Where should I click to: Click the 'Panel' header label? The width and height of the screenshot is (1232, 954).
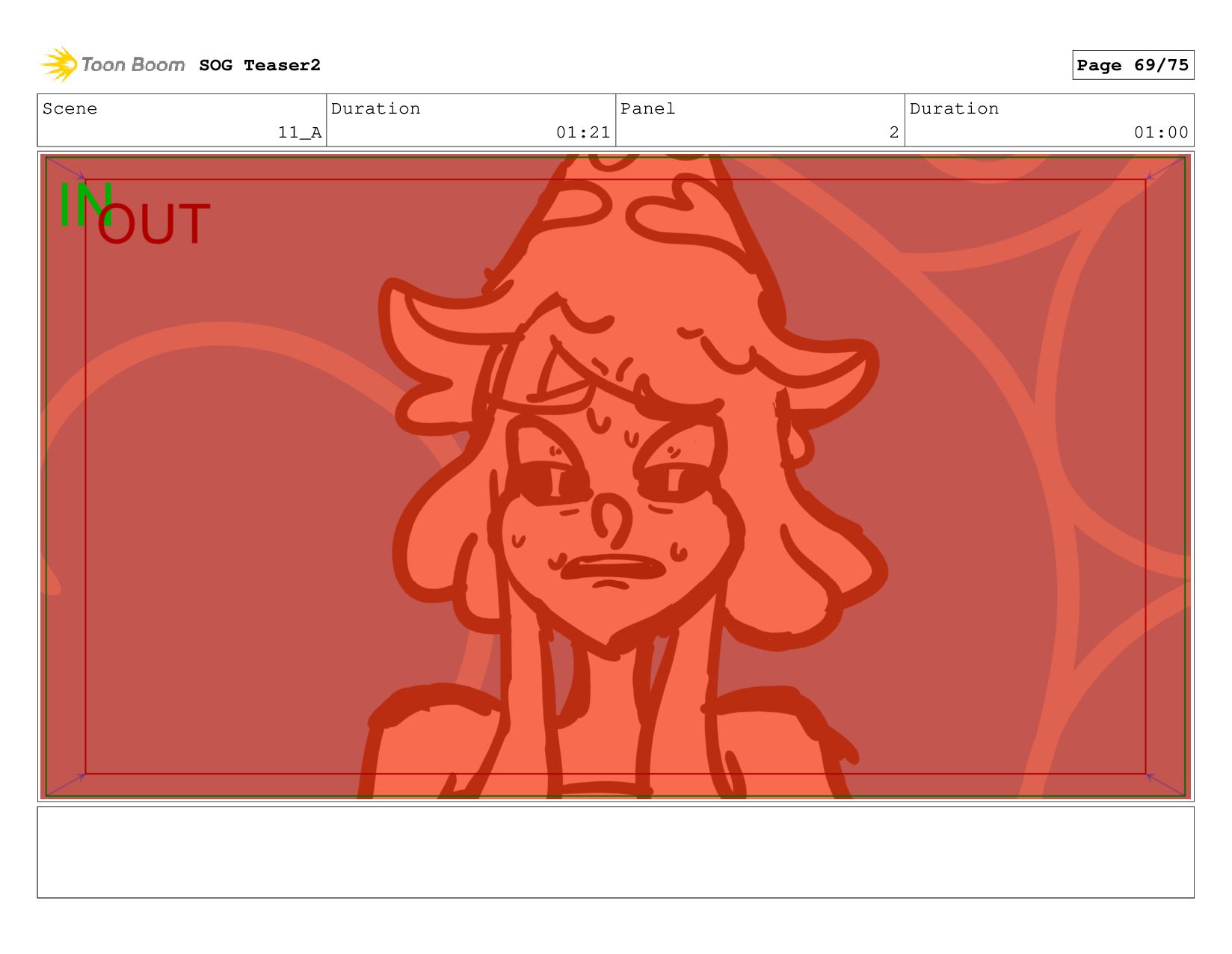coord(647,108)
